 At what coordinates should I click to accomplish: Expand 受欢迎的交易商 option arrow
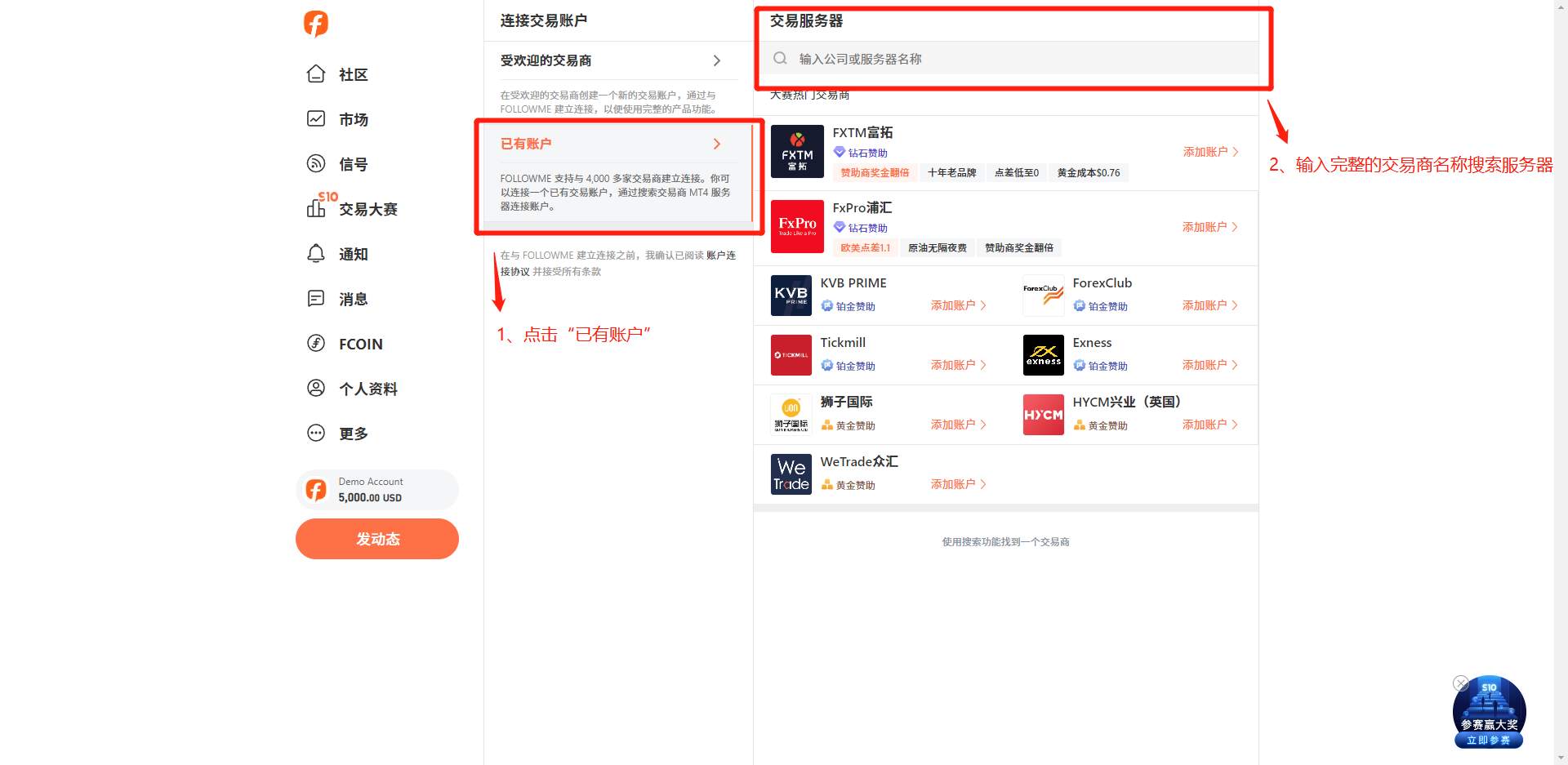click(717, 60)
